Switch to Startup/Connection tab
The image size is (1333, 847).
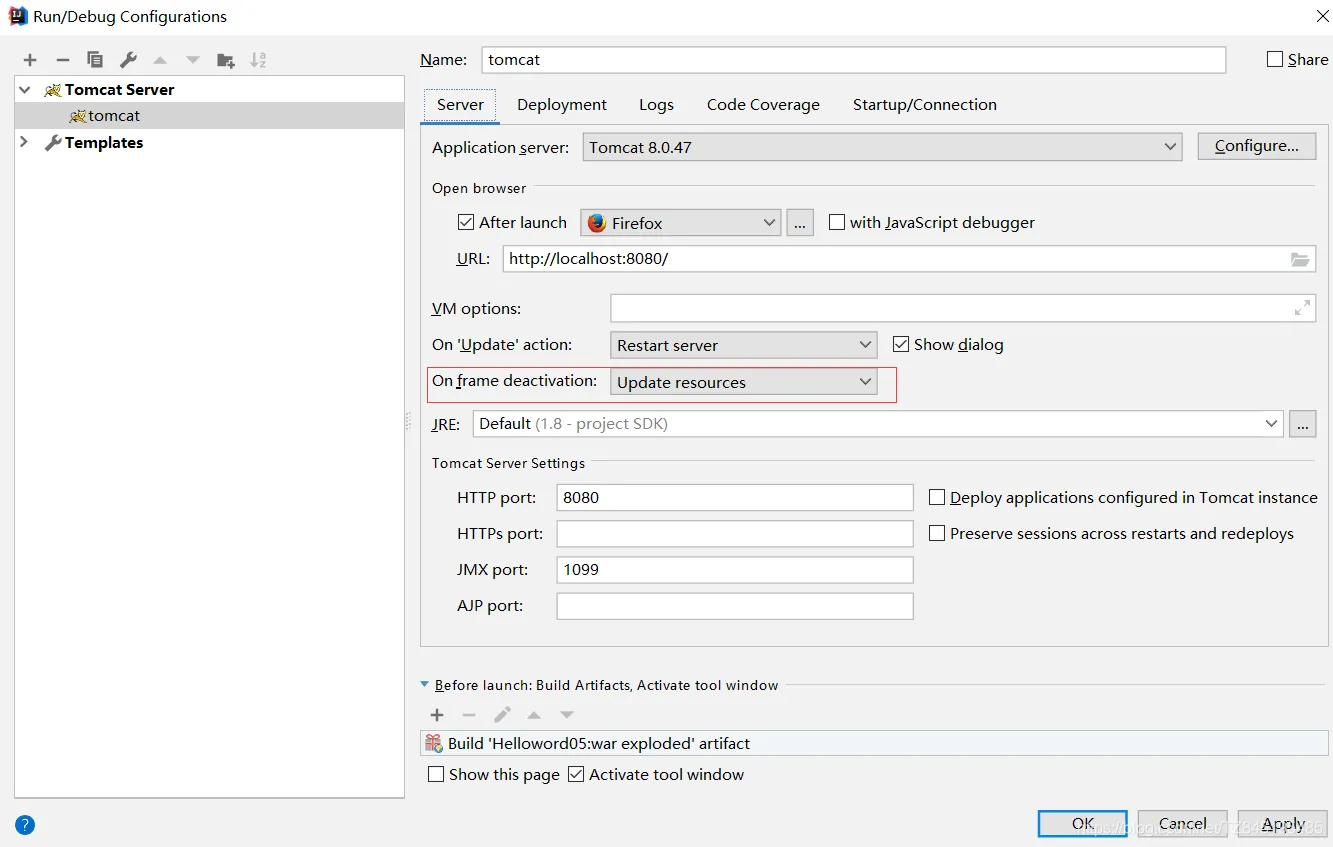click(x=925, y=105)
